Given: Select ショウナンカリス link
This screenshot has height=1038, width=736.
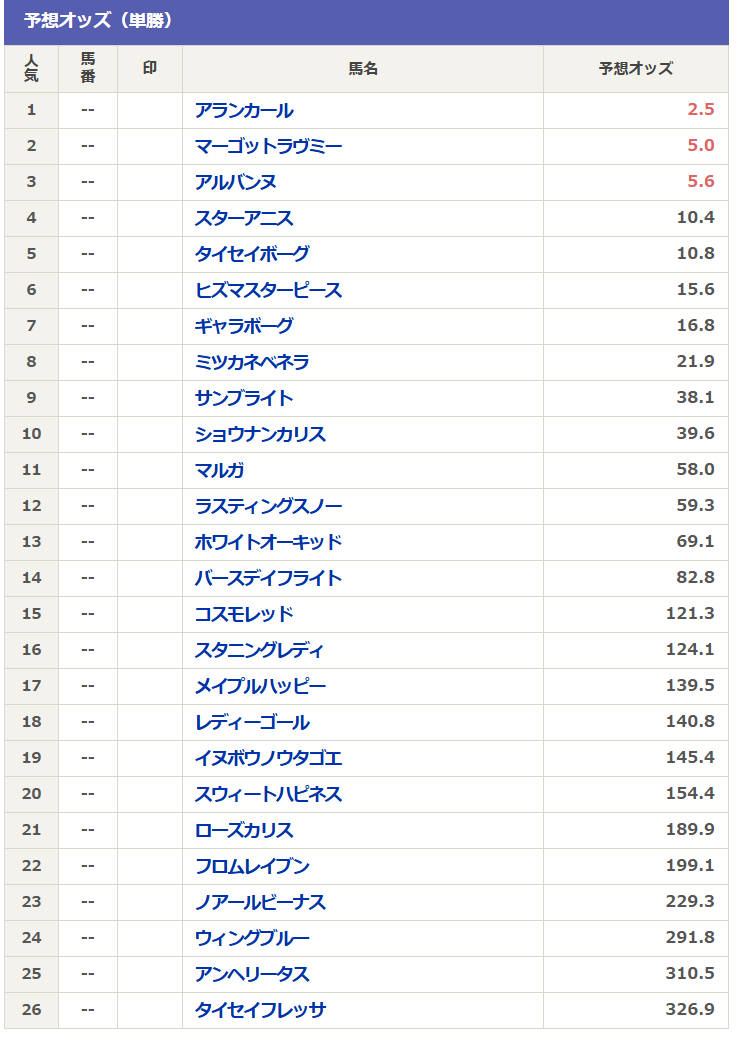Looking at the screenshot, I should (x=260, y=434).
